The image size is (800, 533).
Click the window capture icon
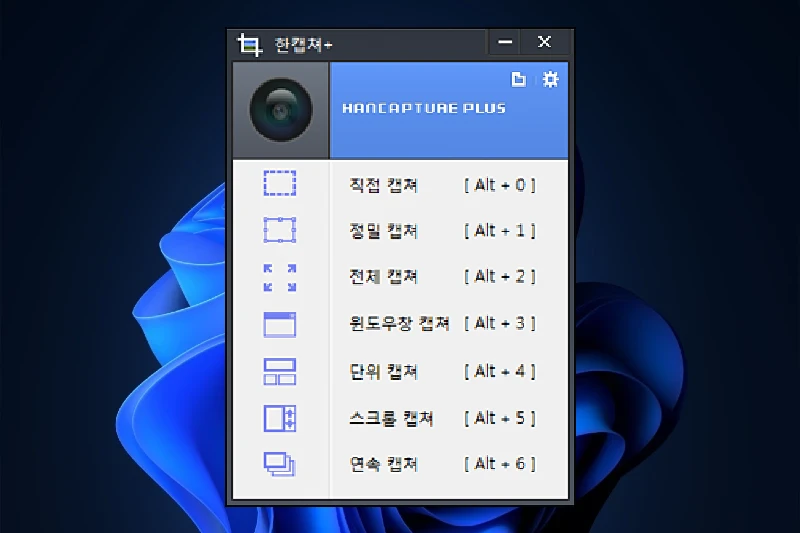[x=280, y=324]
